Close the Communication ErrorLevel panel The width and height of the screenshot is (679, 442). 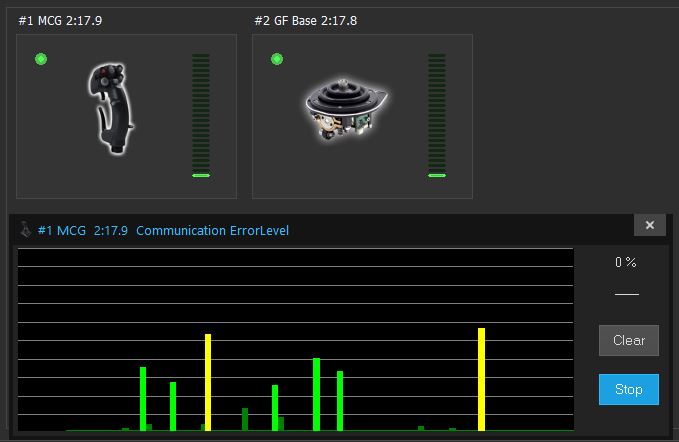click(649, 226)
